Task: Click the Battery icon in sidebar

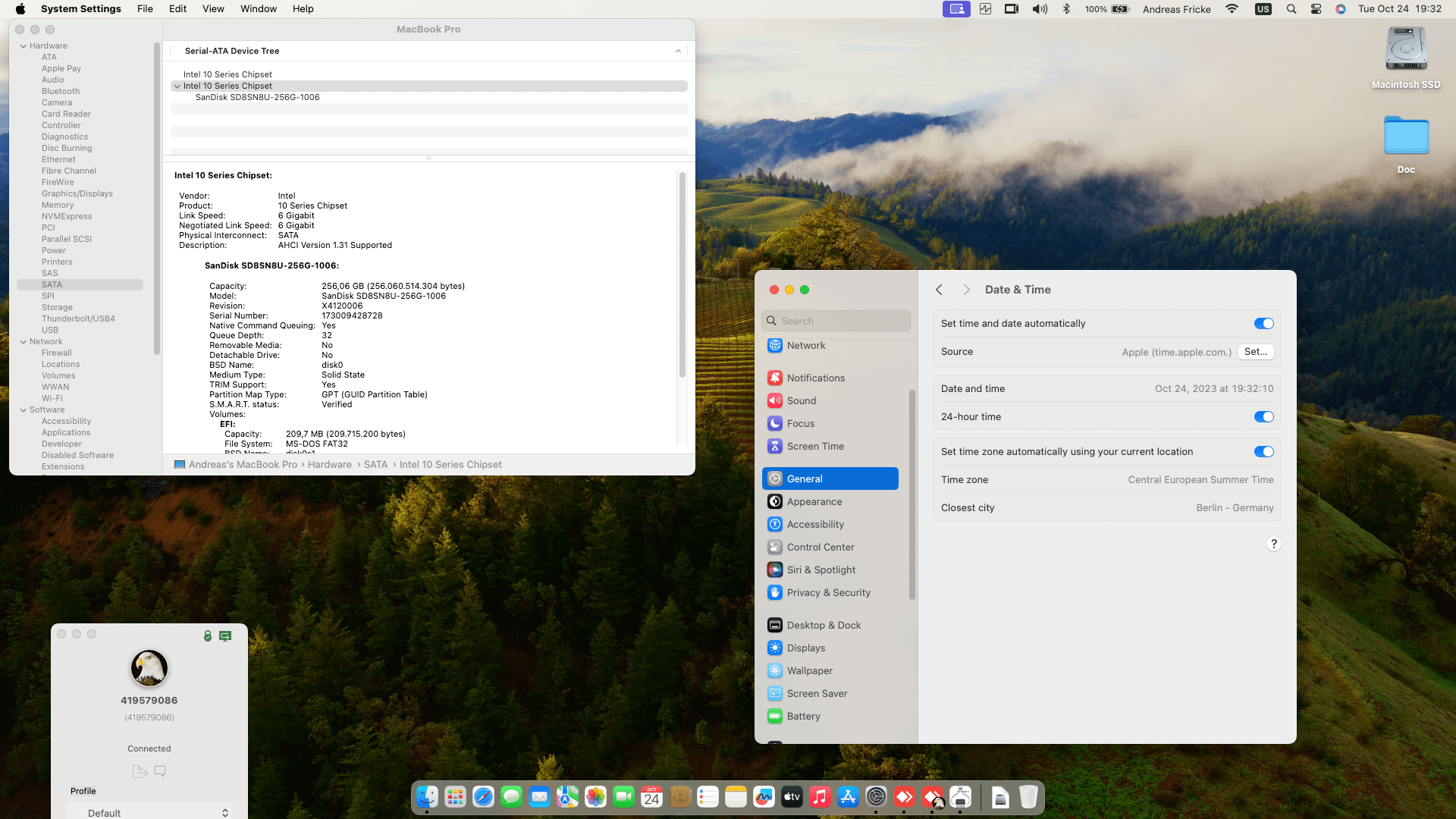Action: coord(774,716)
